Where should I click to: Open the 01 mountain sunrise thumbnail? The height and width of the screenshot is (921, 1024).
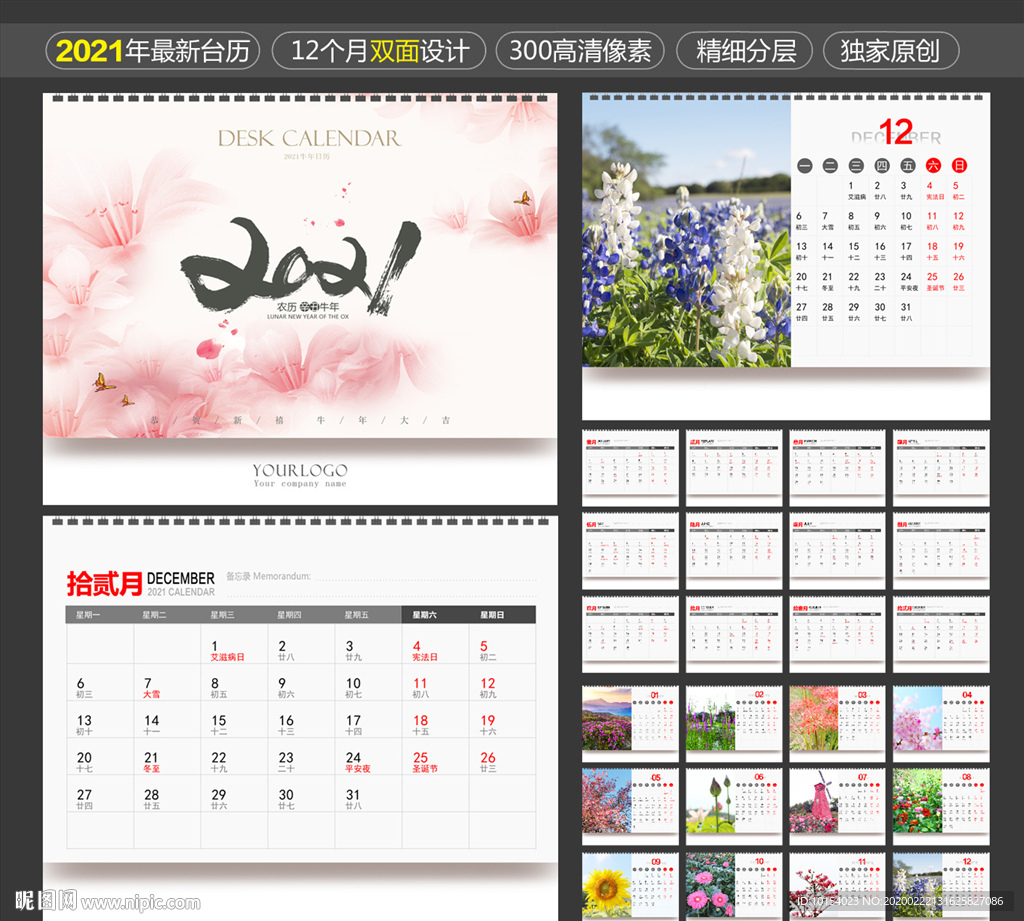coord(630,723)
